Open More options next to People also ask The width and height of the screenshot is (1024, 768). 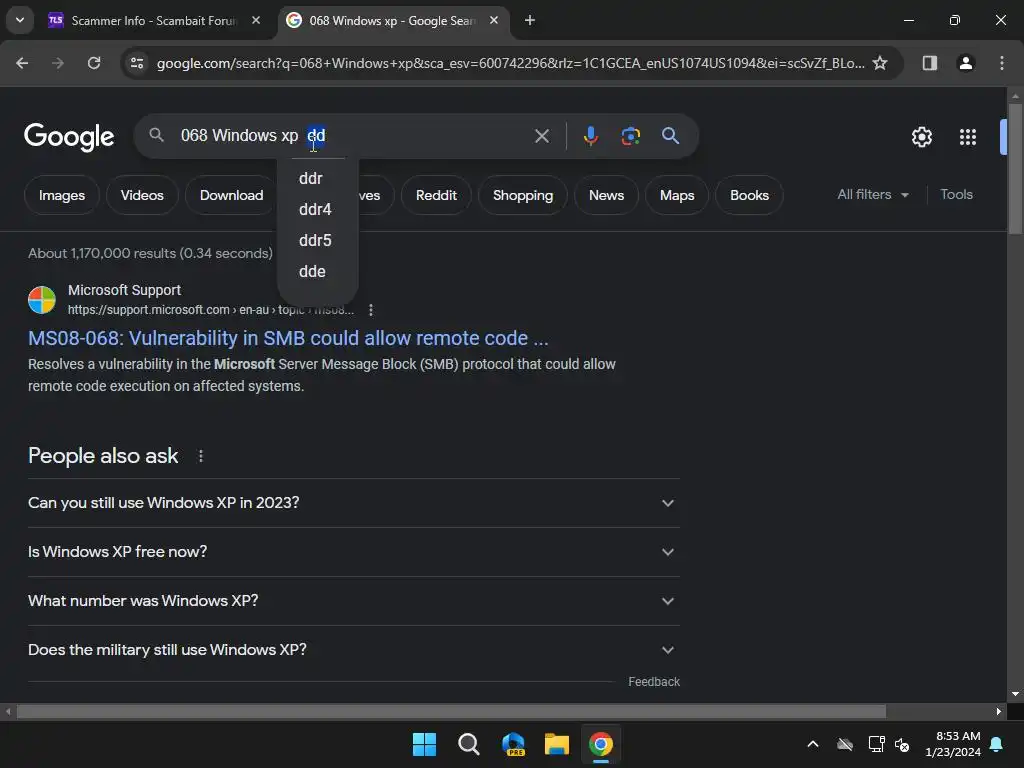pyautogui.click(x=201, y=456)
